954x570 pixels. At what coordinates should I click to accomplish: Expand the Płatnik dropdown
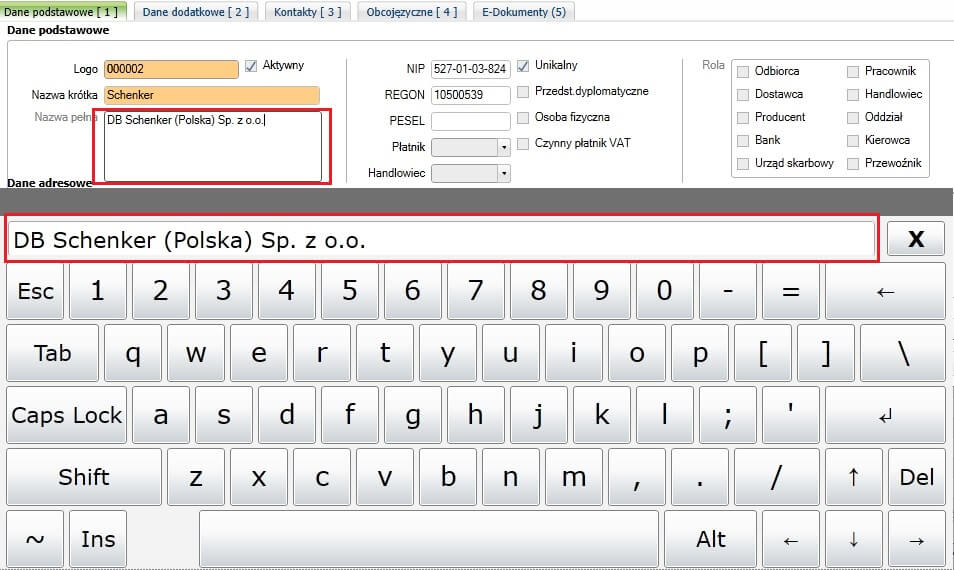click(x=504, y=147)
